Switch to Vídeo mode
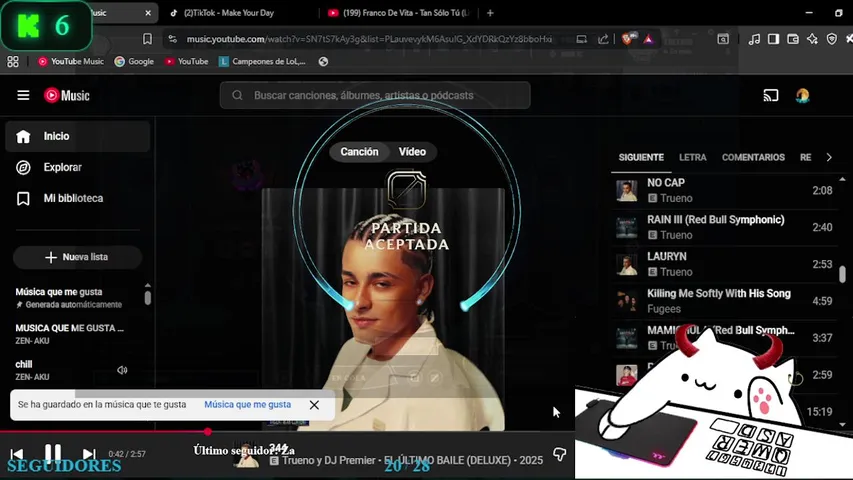 tap(412, 152)
